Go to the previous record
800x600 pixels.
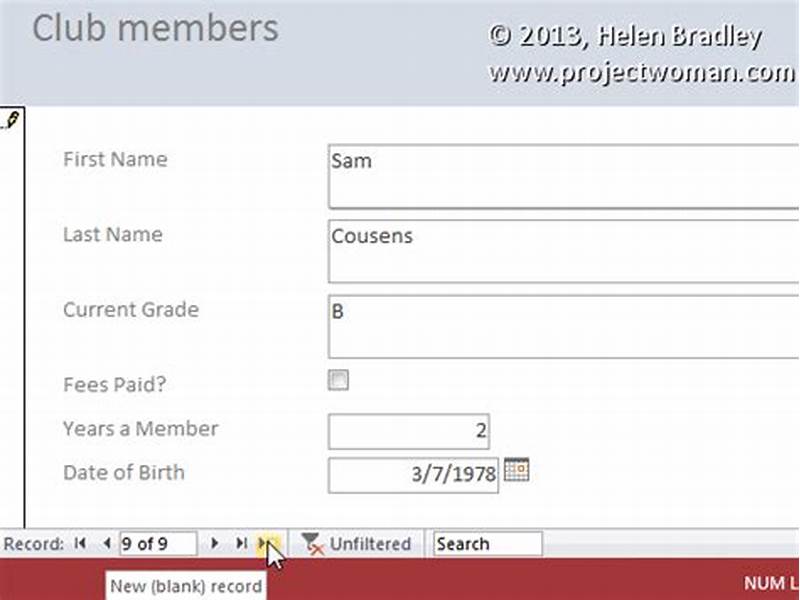click(x=106, y=543)
